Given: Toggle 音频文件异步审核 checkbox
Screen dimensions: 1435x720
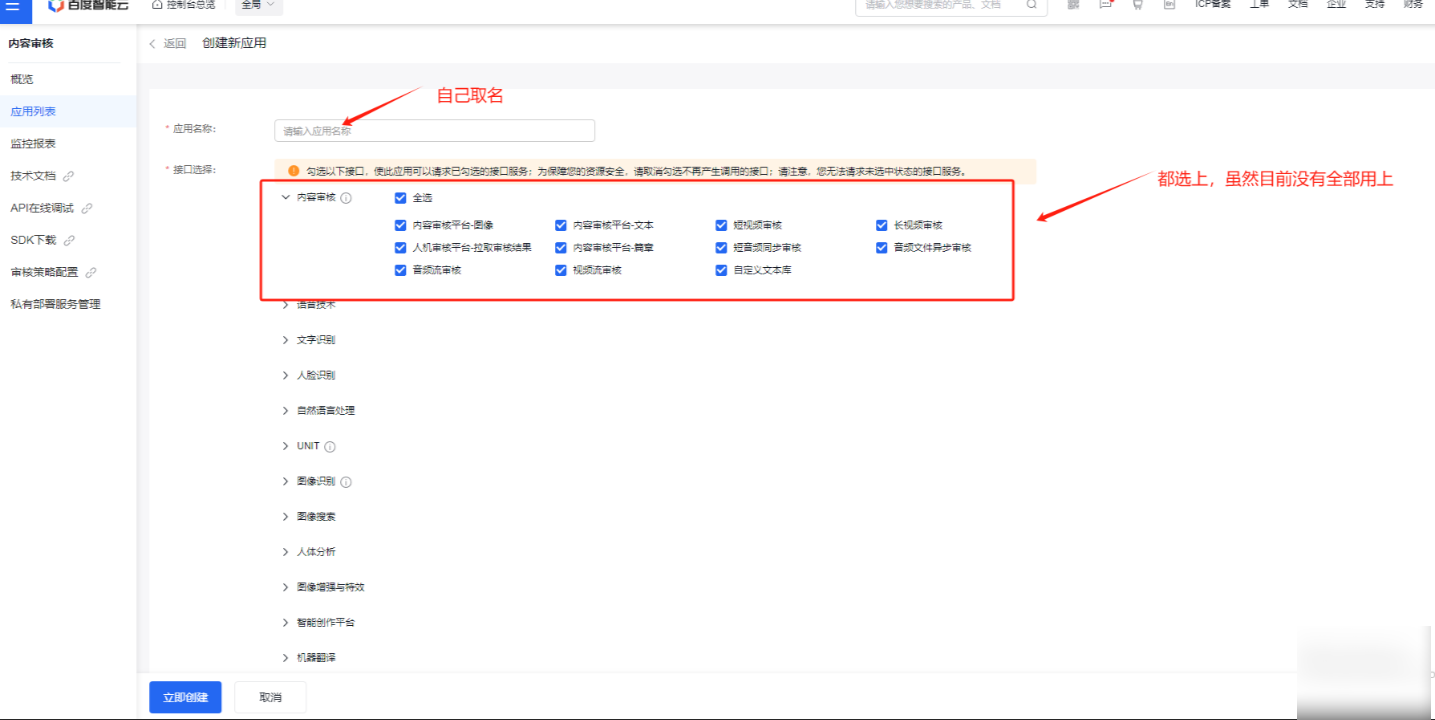Looking at the screenshot, I should [x=882, y=247].
